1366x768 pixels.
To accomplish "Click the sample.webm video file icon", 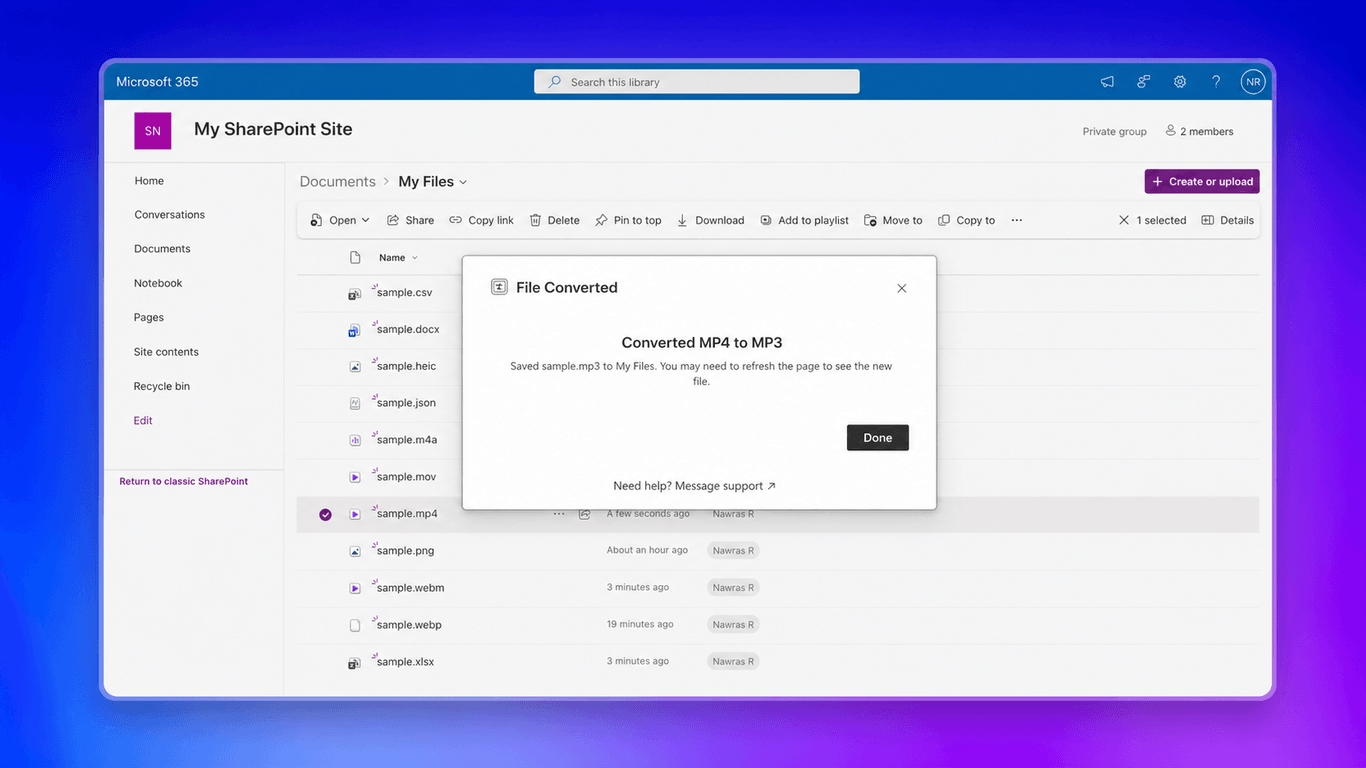I will point(354,588).
